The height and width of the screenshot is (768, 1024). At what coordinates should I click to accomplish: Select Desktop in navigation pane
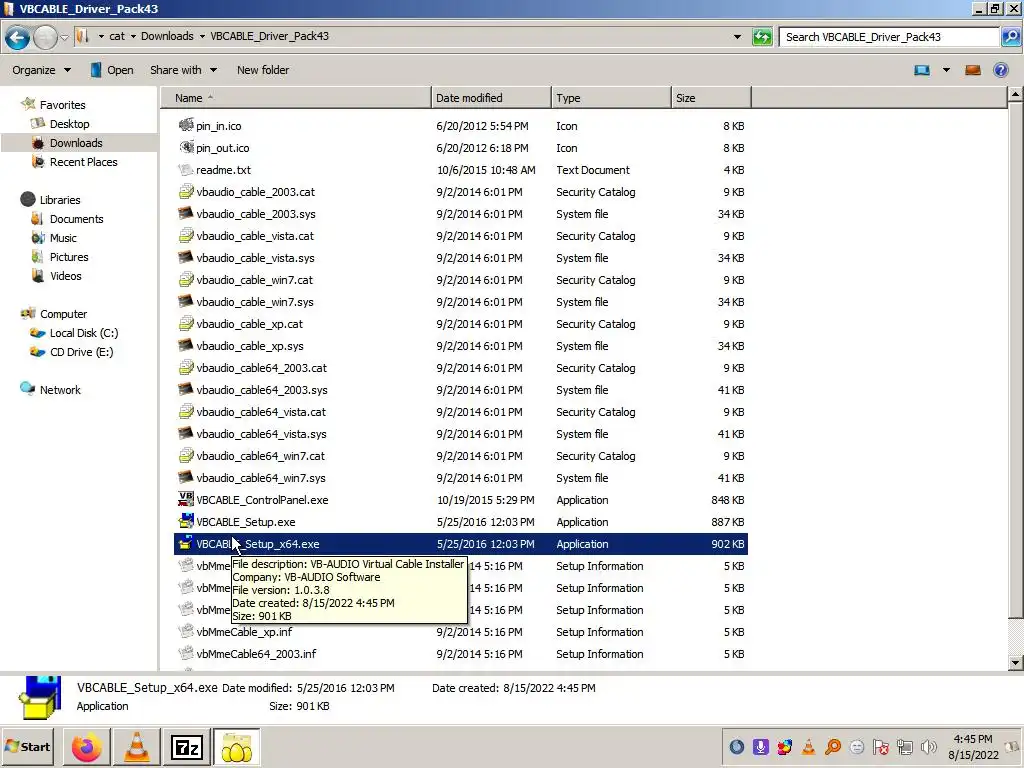point(69,123)
